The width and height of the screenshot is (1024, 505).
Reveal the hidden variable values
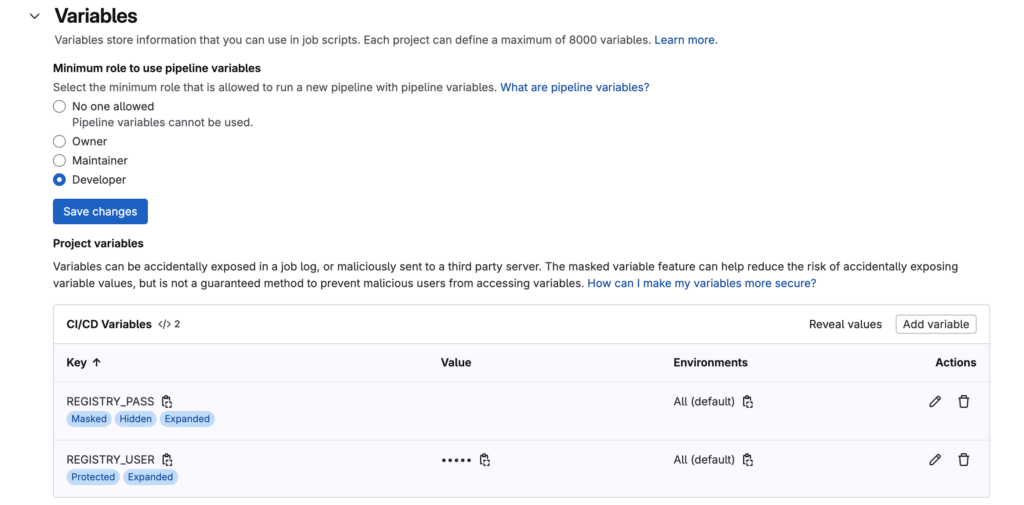pos(845,324)
